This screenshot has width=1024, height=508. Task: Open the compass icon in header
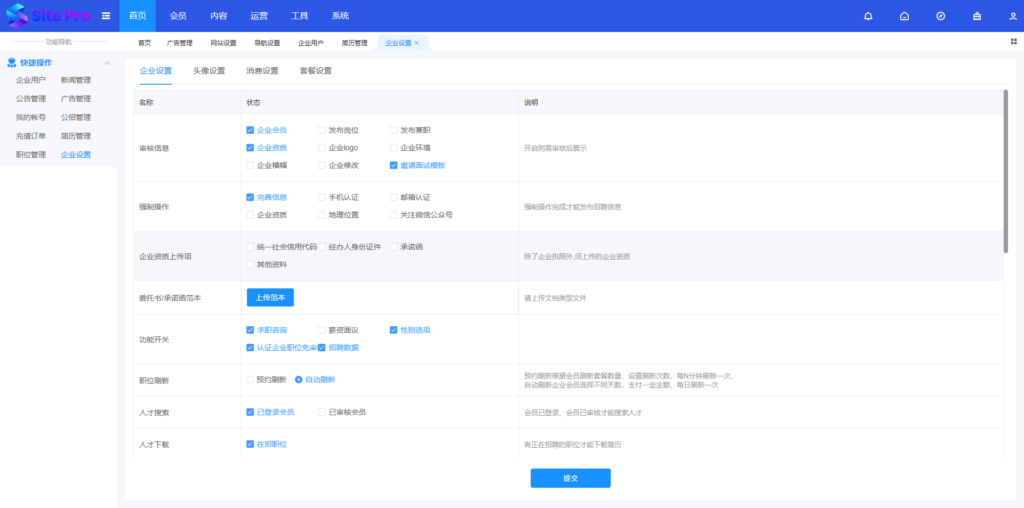(x=940, y=16)
